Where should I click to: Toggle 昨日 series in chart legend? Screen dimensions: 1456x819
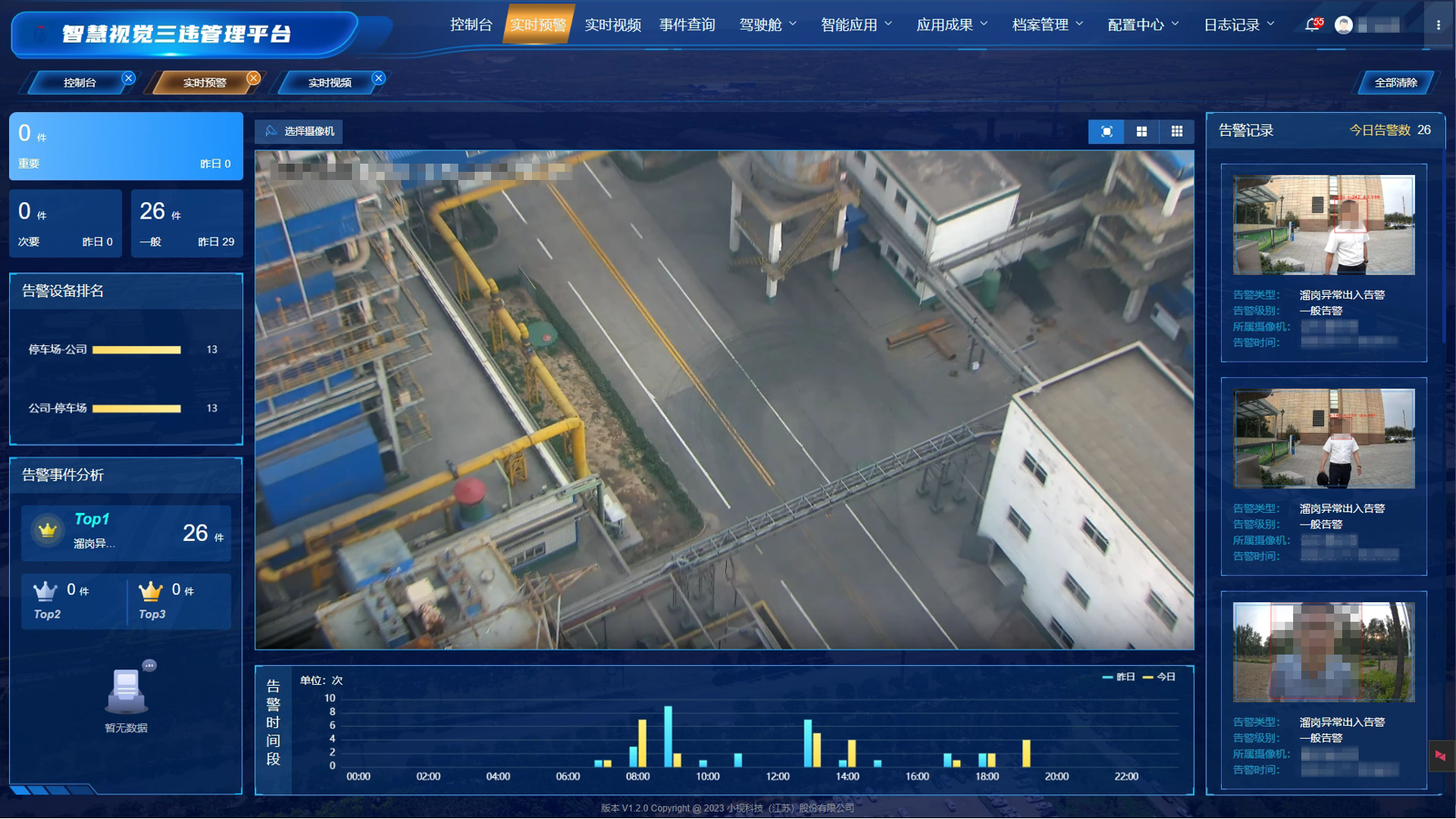tap(1119, 677)
